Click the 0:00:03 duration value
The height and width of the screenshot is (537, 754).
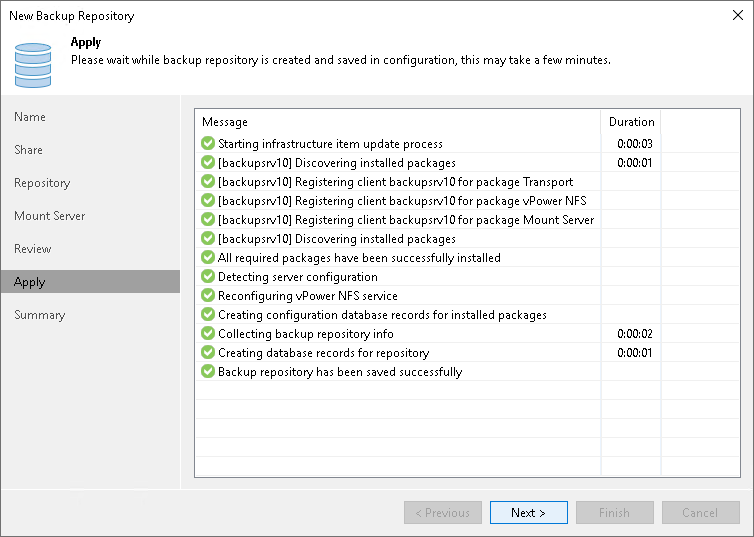click(x=635, y=144)
